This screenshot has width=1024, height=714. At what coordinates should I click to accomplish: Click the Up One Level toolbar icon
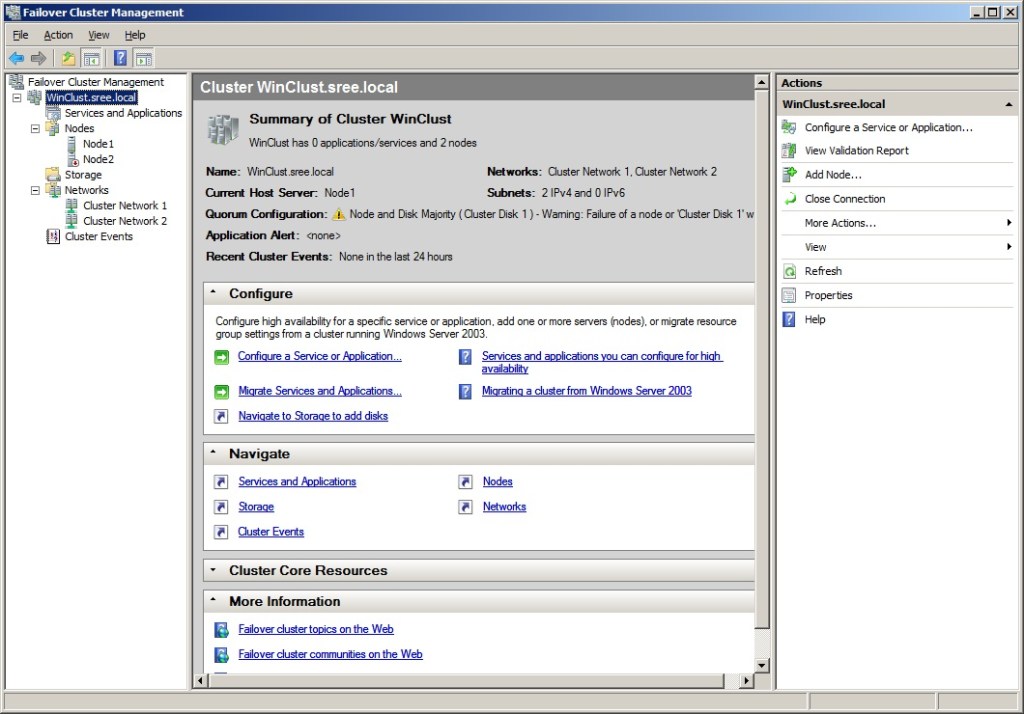(x=68, y=58)
